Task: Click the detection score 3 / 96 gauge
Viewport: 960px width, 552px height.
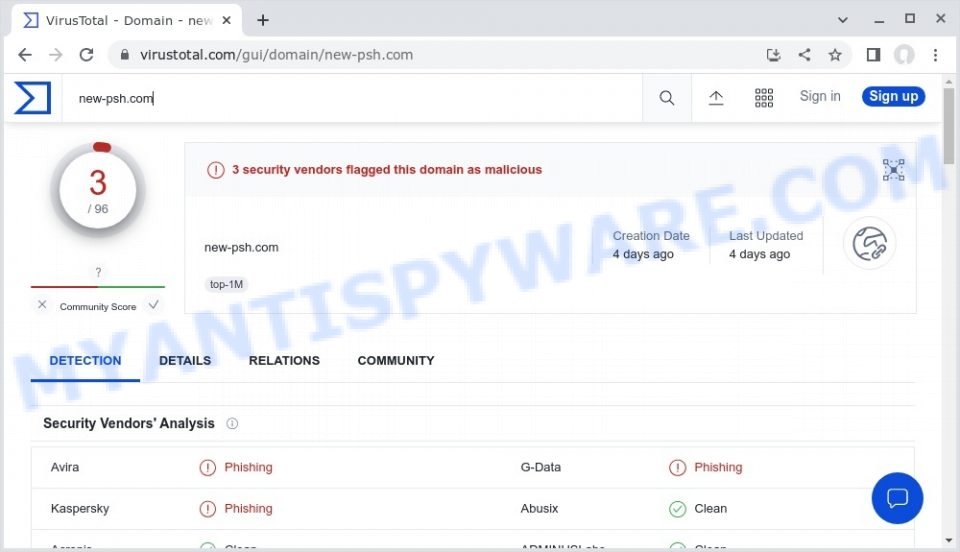Action: click(x=98, y=191)
